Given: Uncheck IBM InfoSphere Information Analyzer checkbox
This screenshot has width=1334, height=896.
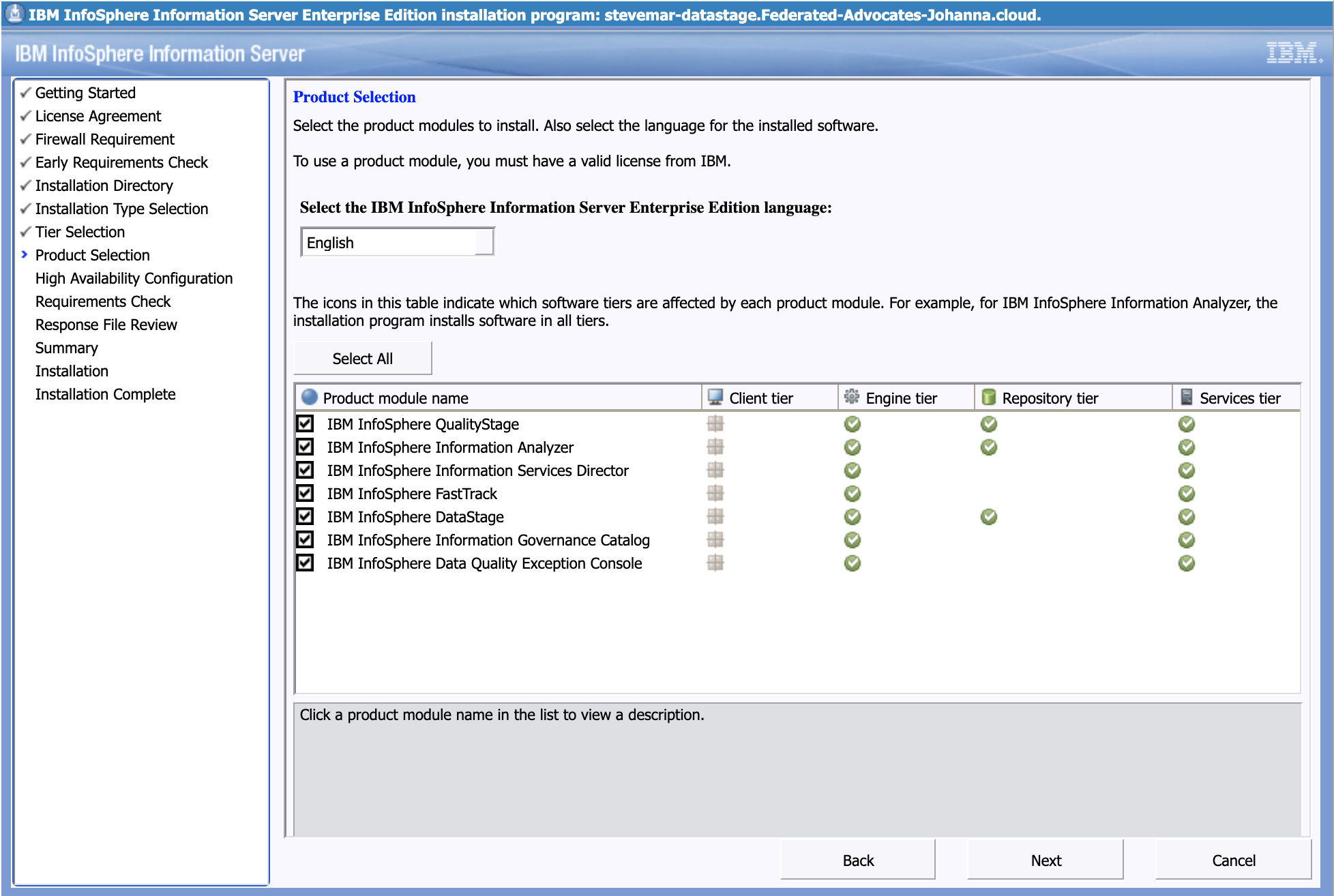Looking at the screenshot, I should pyautogui.click(x=305, y=447).
